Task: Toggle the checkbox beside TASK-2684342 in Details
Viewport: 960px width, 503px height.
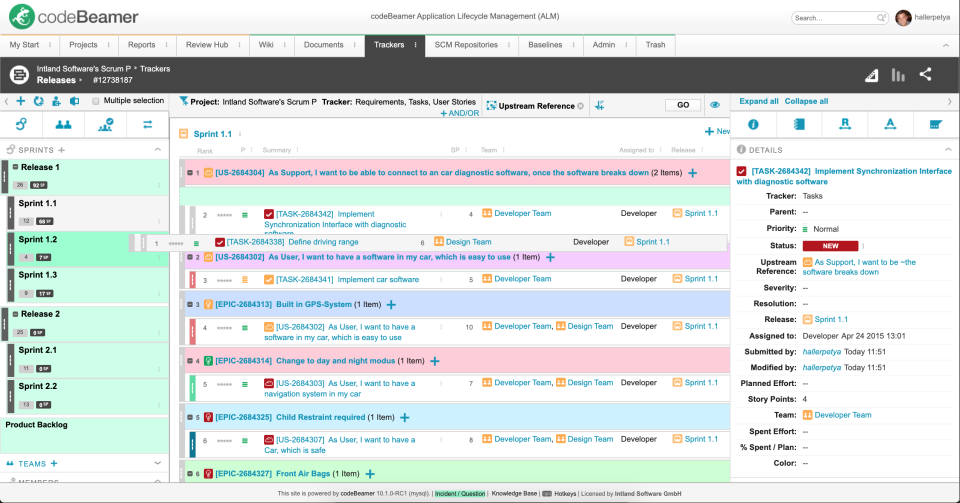Action: click(741, 171)
